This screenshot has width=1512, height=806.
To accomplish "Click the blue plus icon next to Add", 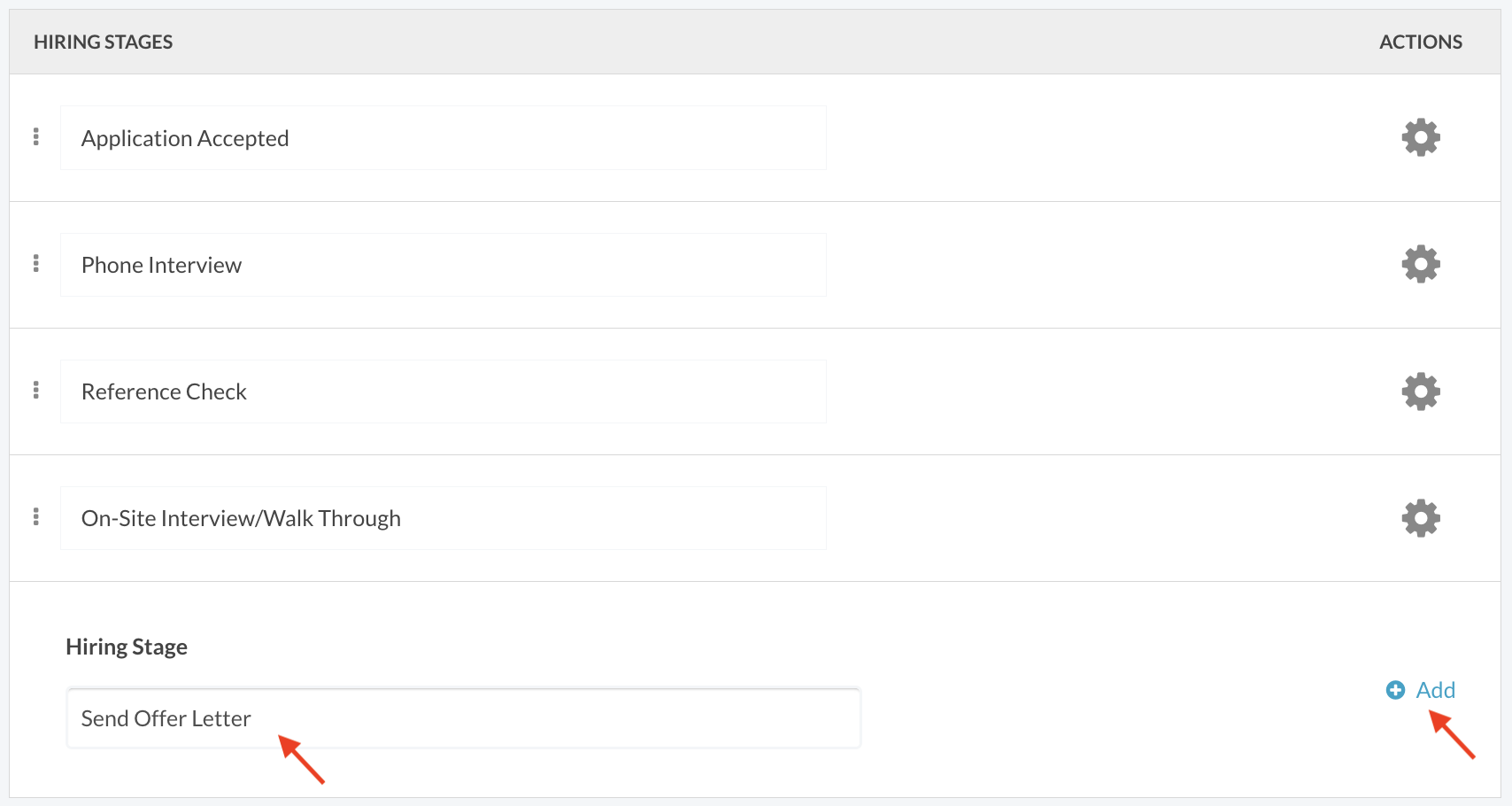I will click(x=1395, y=690).
